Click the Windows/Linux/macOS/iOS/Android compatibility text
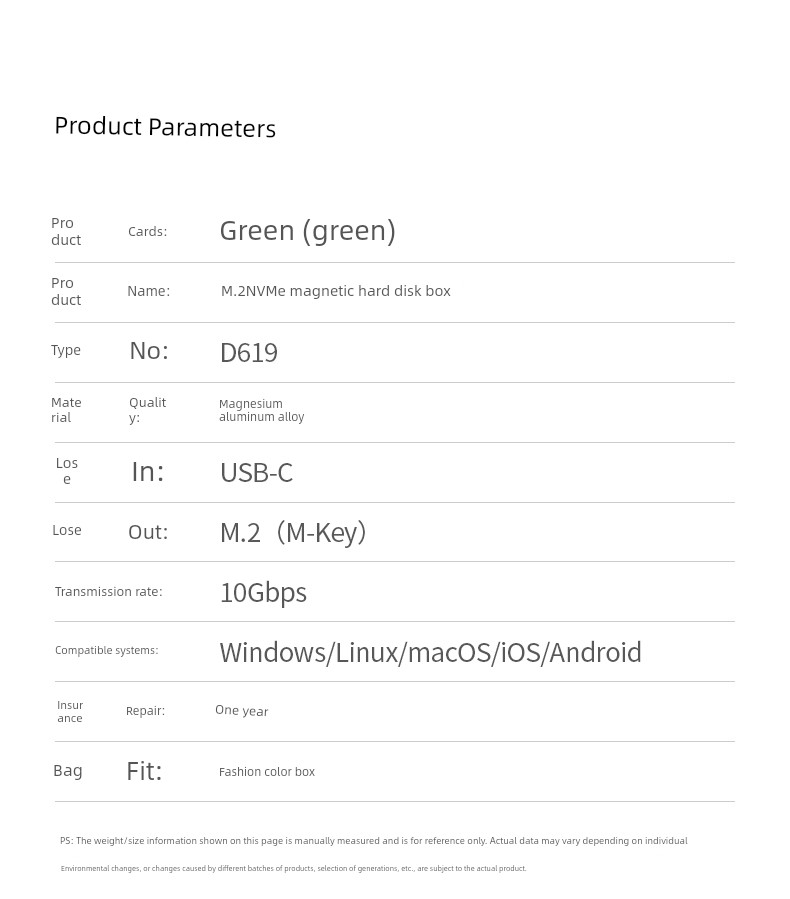790x899 pixels. (x=431, y=652)
